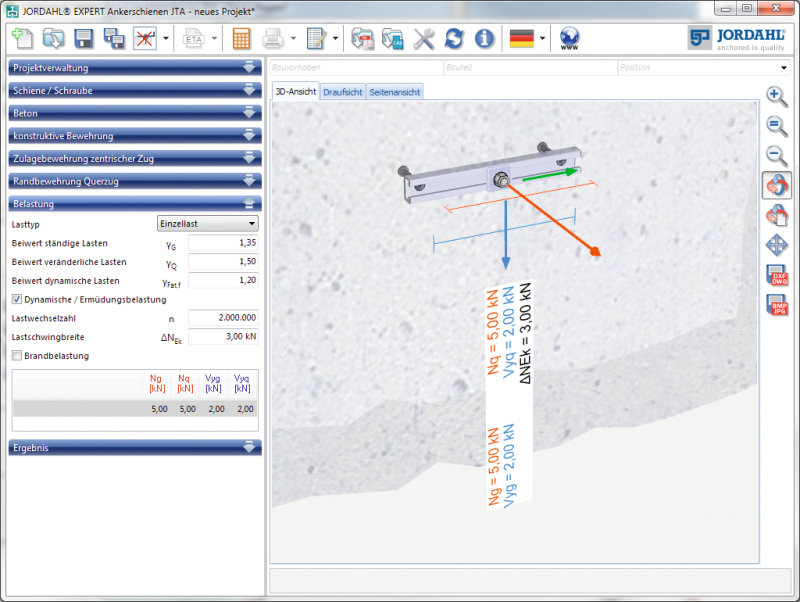Image resolution: width=800 pixels, height=602 pixels.
Task: Open the WWW globe website icon
Action: pos(569,38)
